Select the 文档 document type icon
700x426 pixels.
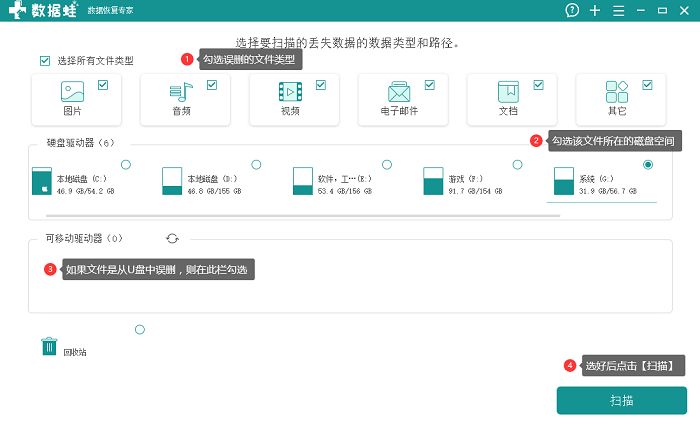tap(508, 92)
